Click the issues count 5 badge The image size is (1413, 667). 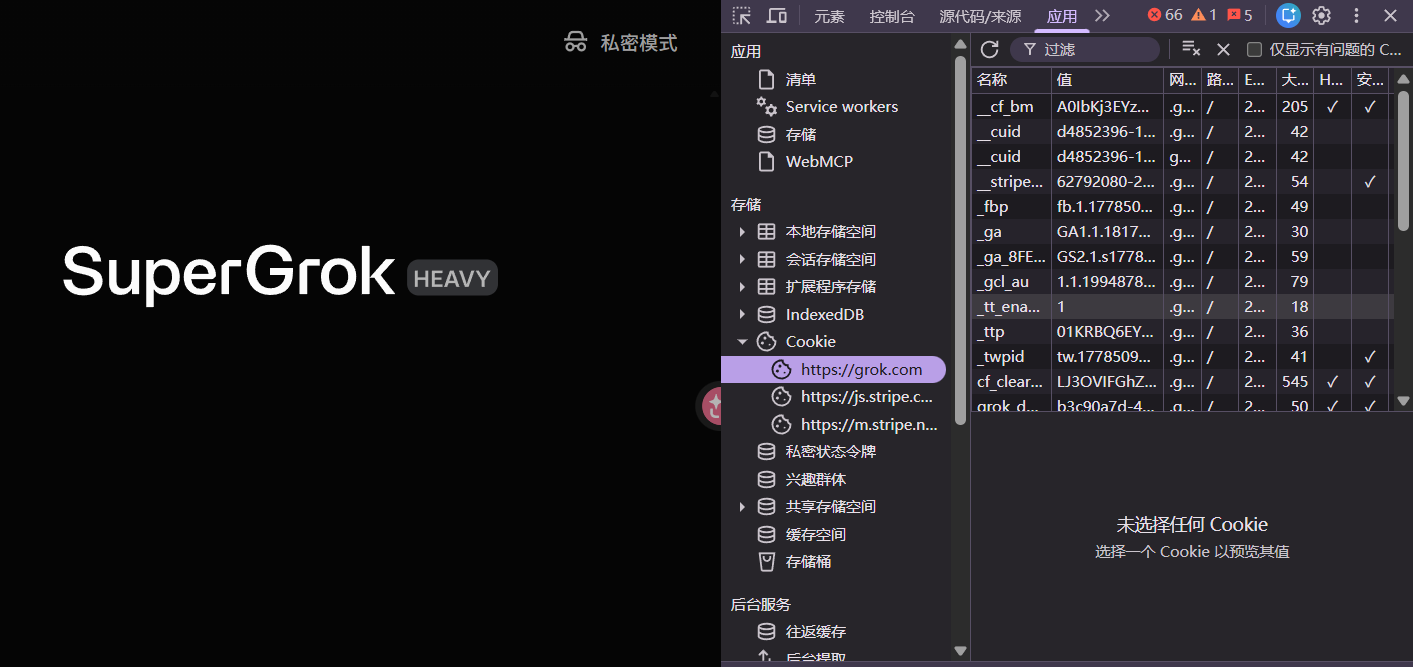[x=1240, y=15]
